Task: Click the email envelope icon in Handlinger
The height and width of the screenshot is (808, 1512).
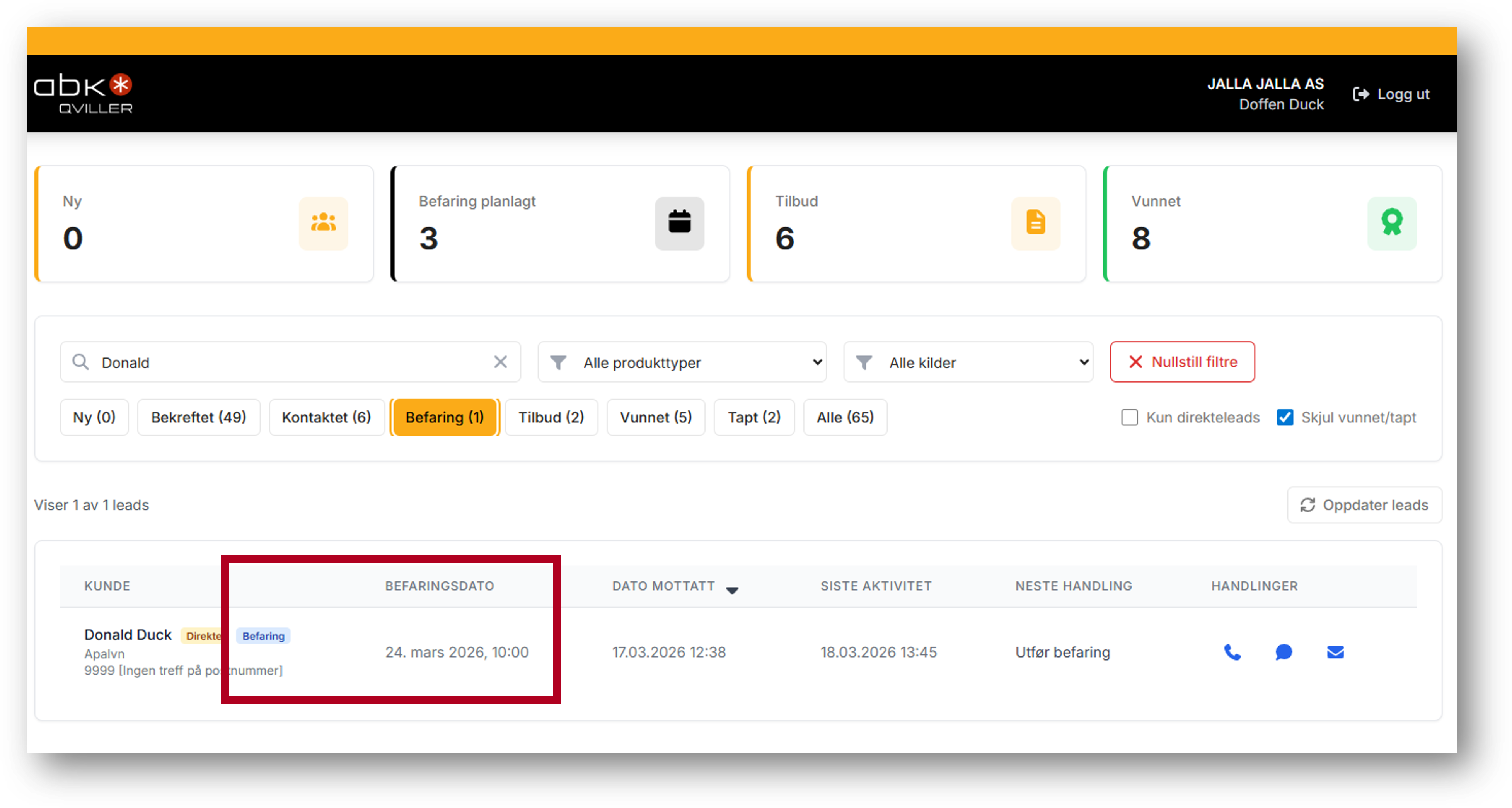Action: click(1335, 653)
